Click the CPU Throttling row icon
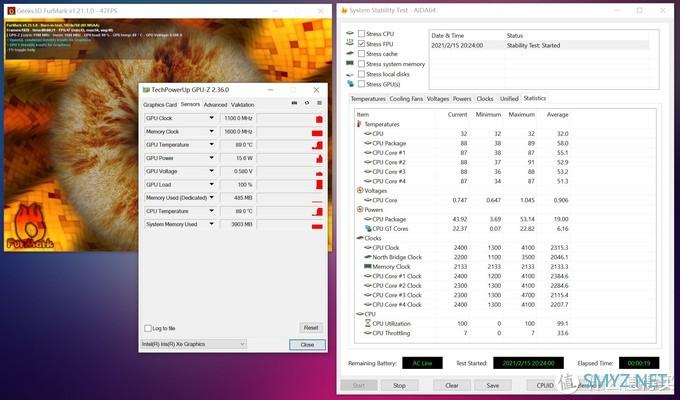680x400 pixels. pos(368,333)
